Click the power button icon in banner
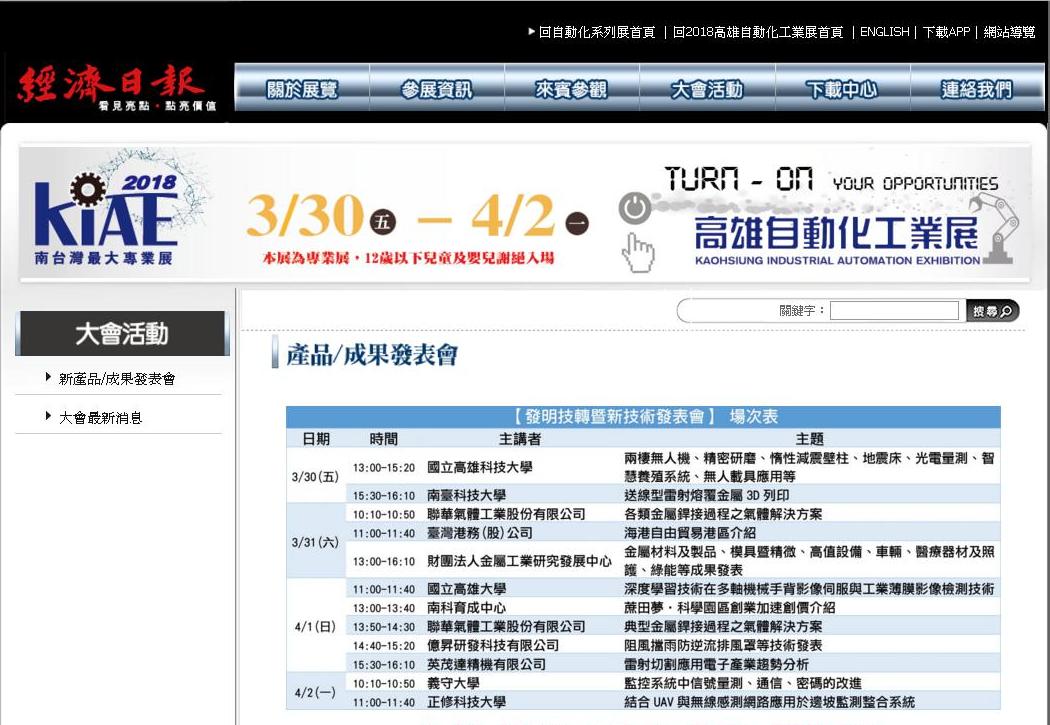Image resolution: width=1050 pixels, height=725 pixels. [x=635, y=208]
